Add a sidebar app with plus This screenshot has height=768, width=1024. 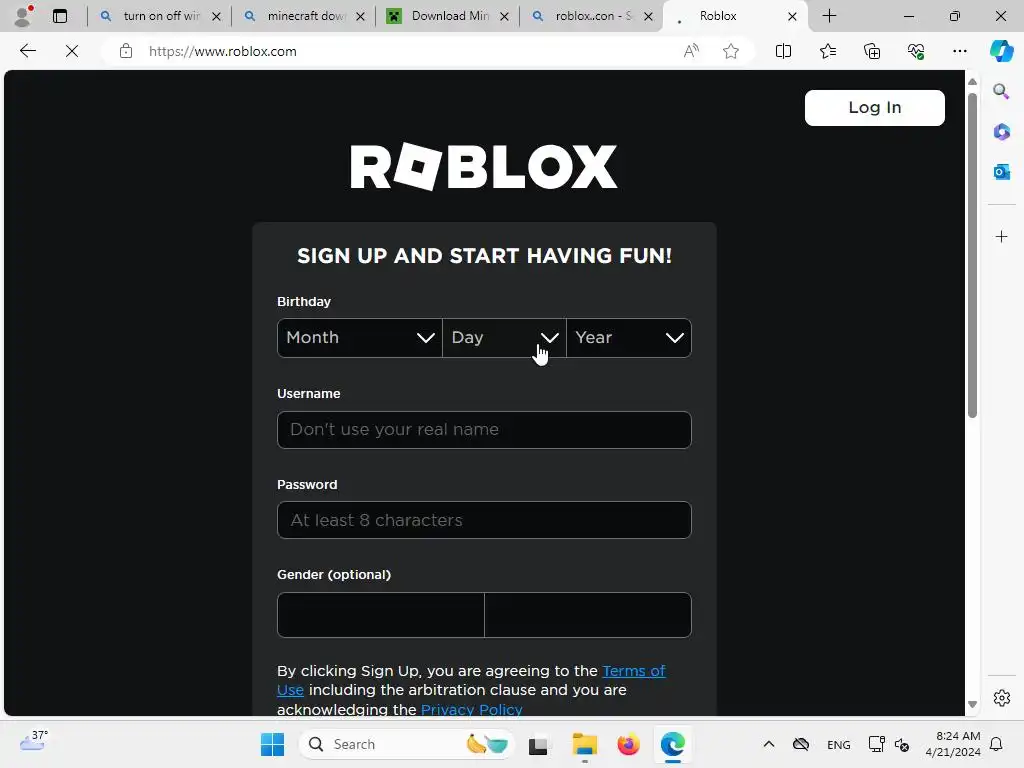tap(1001, 236)
